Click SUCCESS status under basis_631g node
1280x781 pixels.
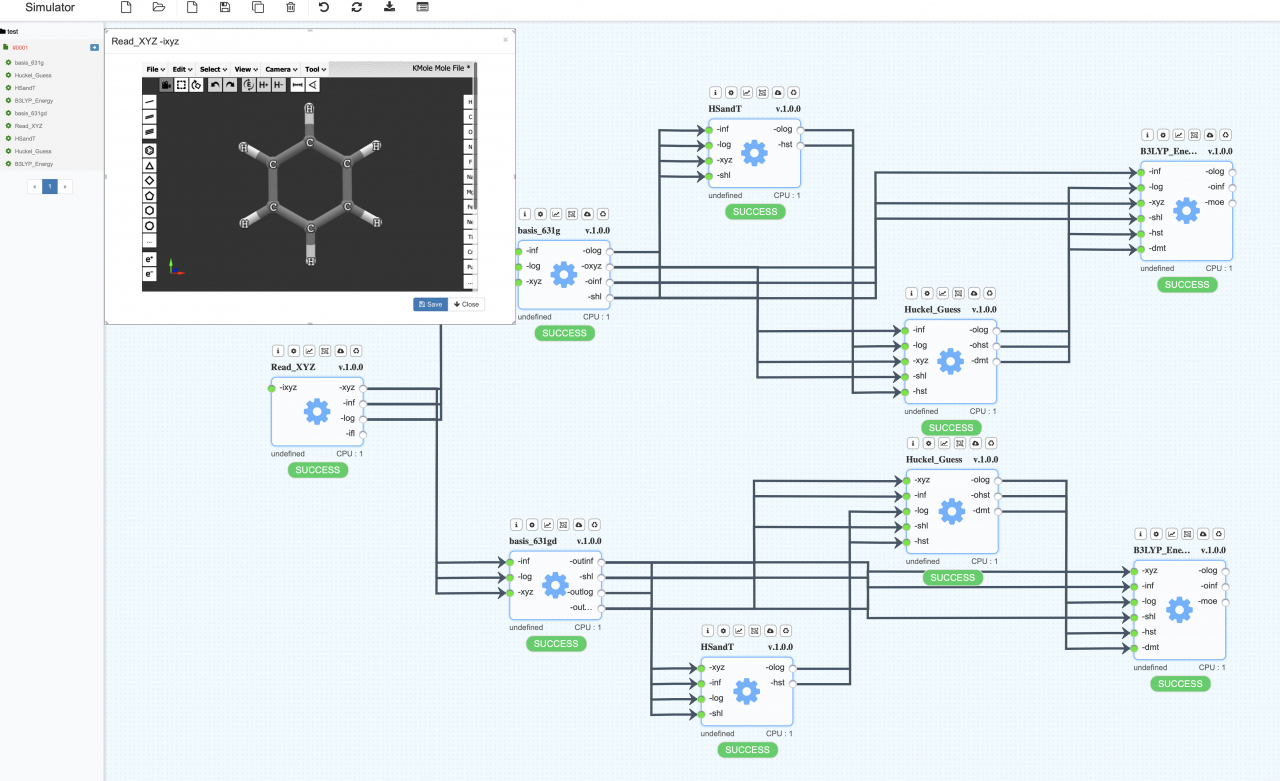(x=564, y=333)
